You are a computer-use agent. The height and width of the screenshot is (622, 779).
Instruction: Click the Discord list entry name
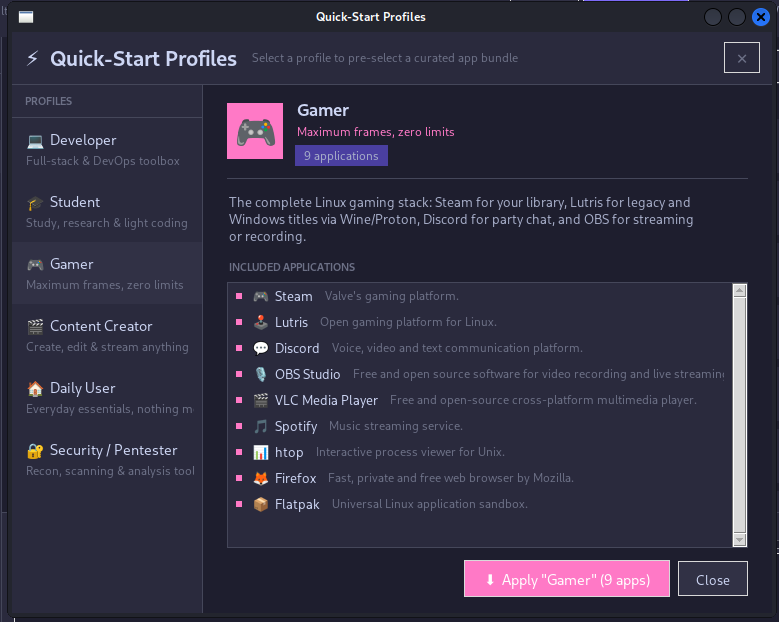pos(297,348)
